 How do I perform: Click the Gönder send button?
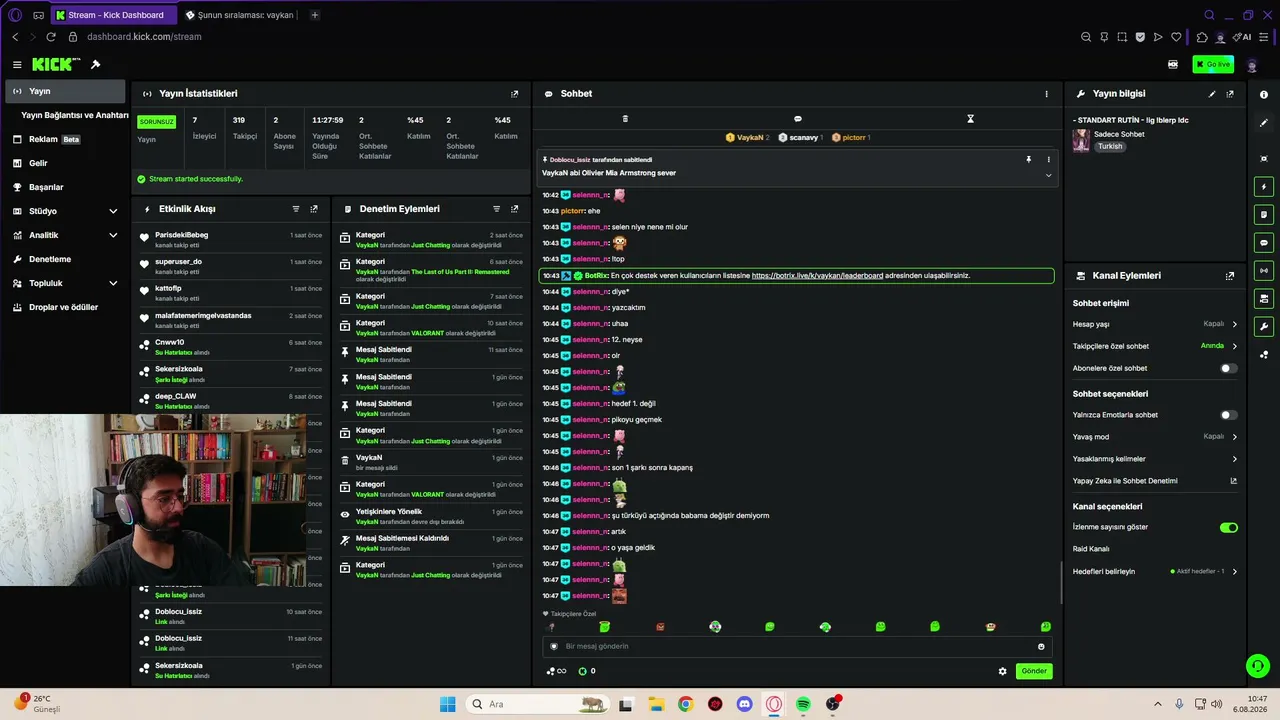pyautogui.click(x=1034, y=671)
